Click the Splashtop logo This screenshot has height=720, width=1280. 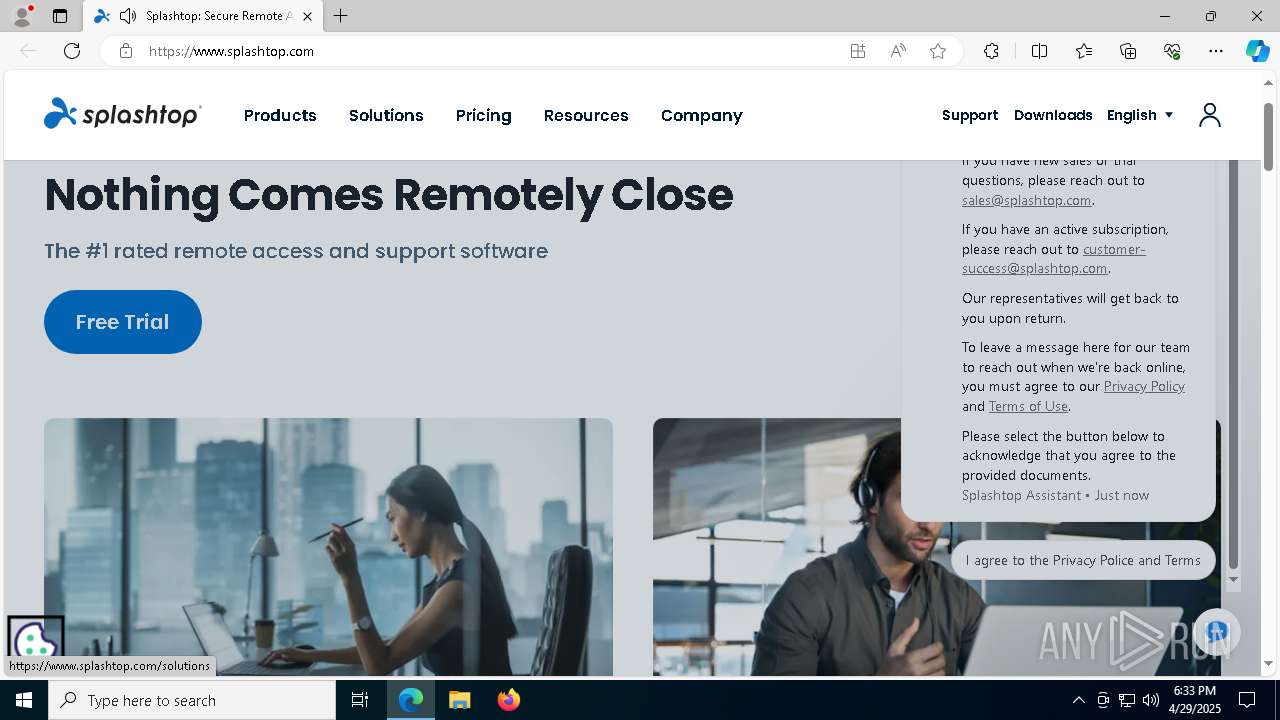(122, 114)
